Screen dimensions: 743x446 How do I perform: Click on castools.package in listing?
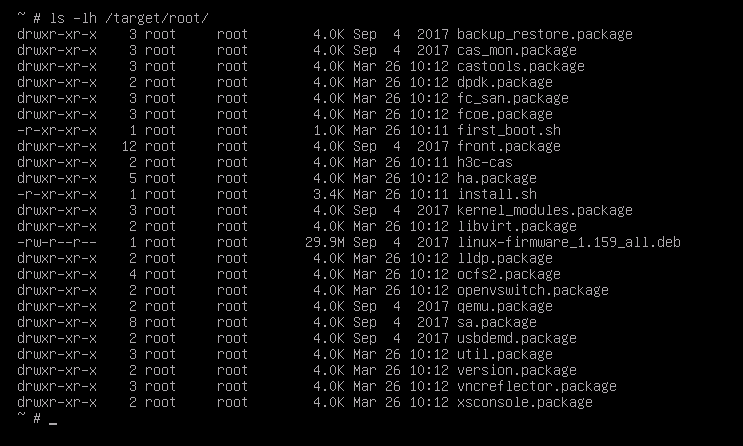coord(520,66)
